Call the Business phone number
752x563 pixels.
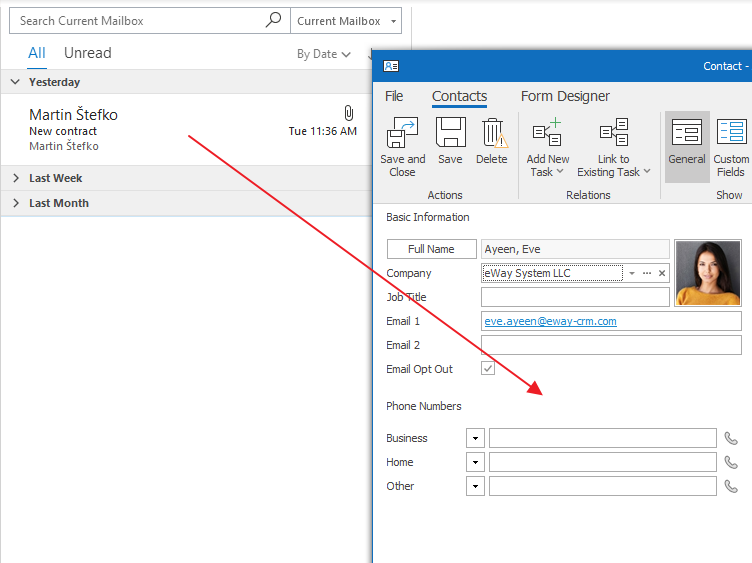(x=731, y=438)
